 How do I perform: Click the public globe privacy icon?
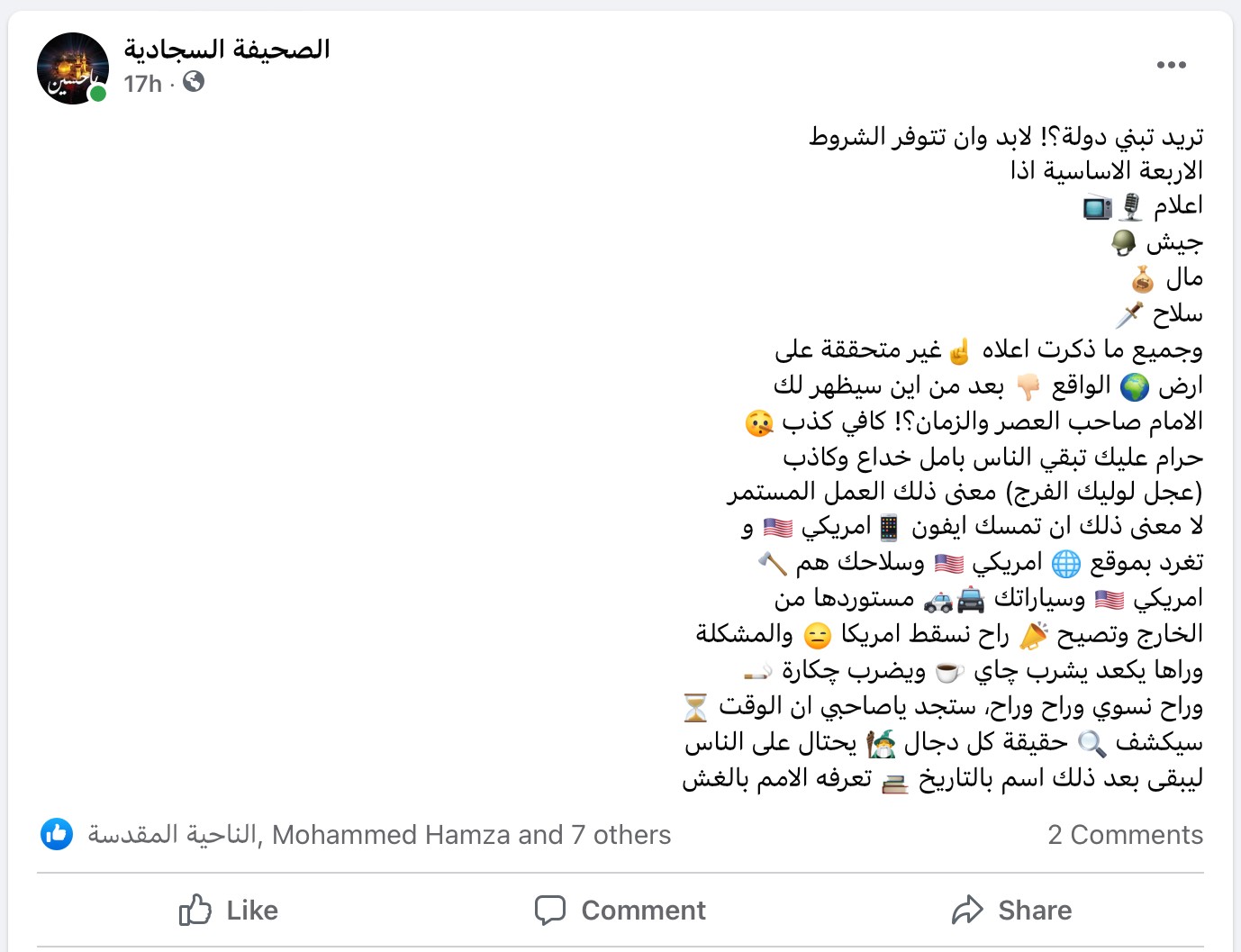point(194,82)
